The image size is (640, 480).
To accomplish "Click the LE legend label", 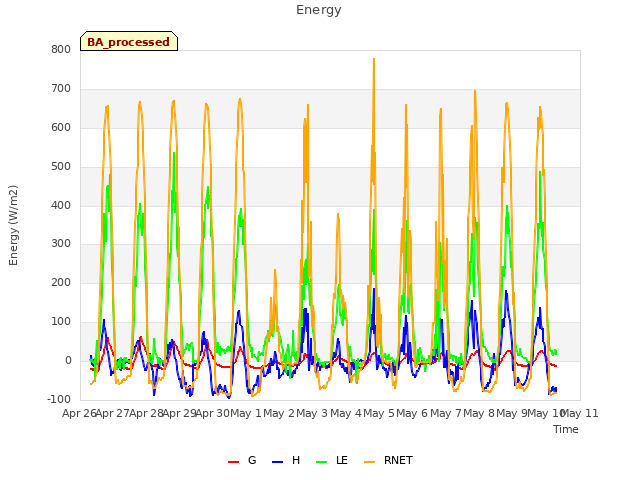I will [342, 460].
